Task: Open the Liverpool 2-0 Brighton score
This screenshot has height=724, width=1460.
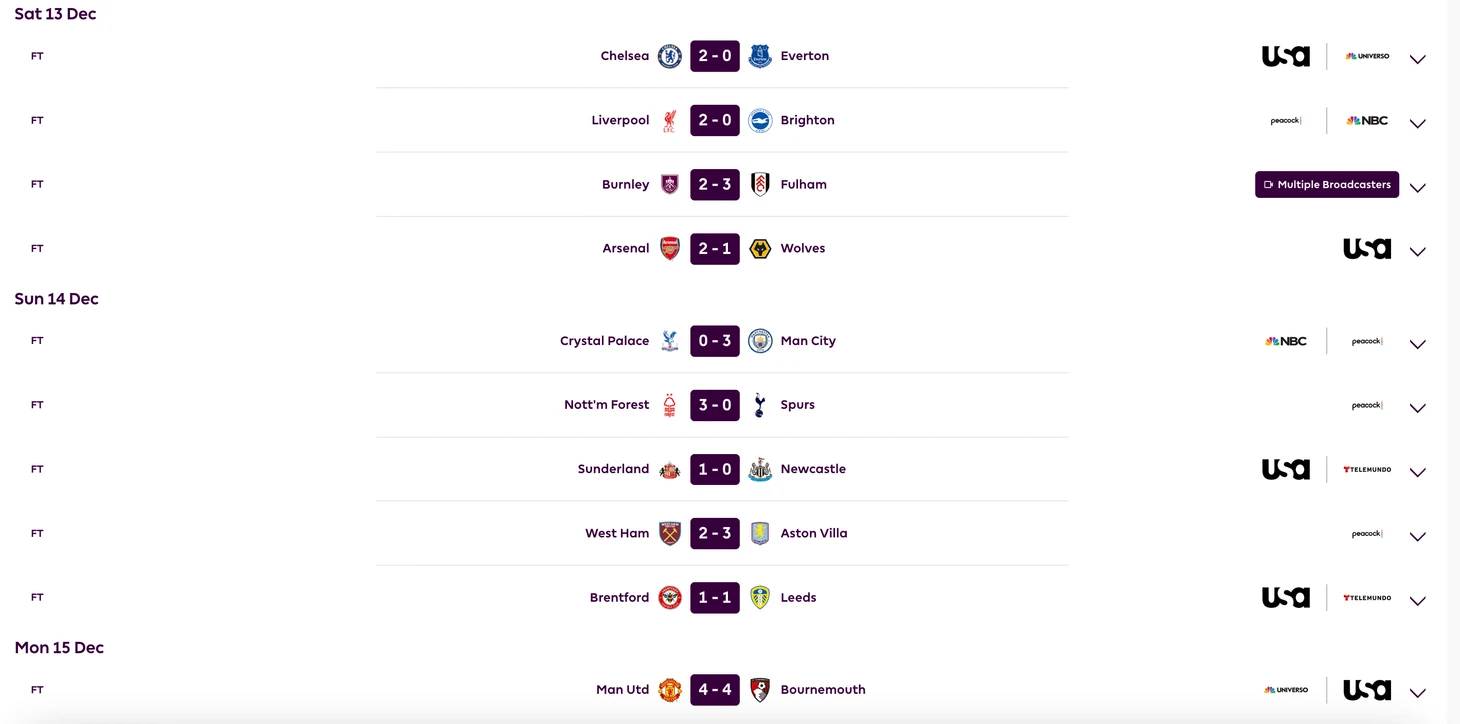Action: [714, 121]
